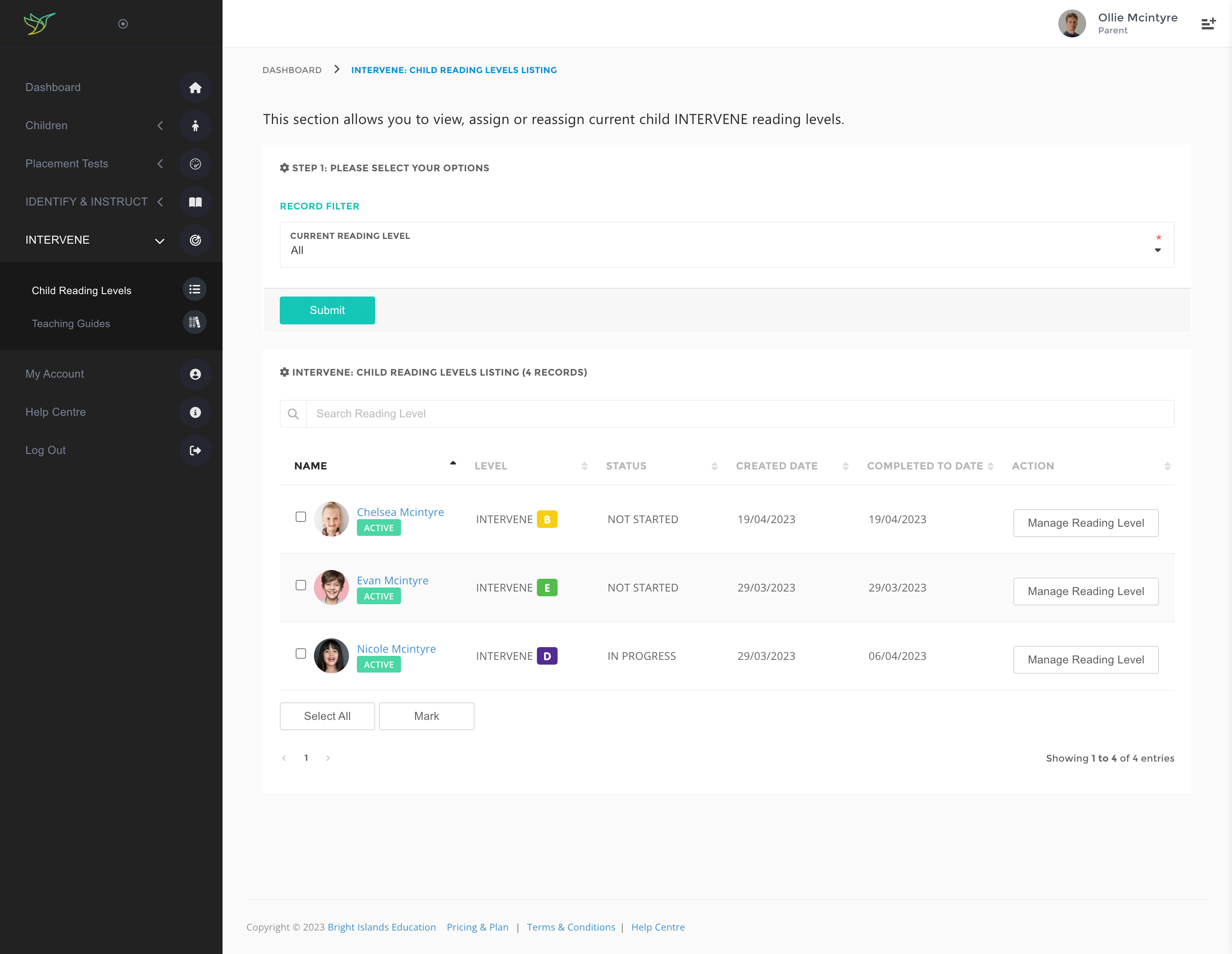Click Manage Reading Level for Evan Mcintyre
Image resolution: width=1232 pixels, height=954 pixels.
pos(1085,591)
